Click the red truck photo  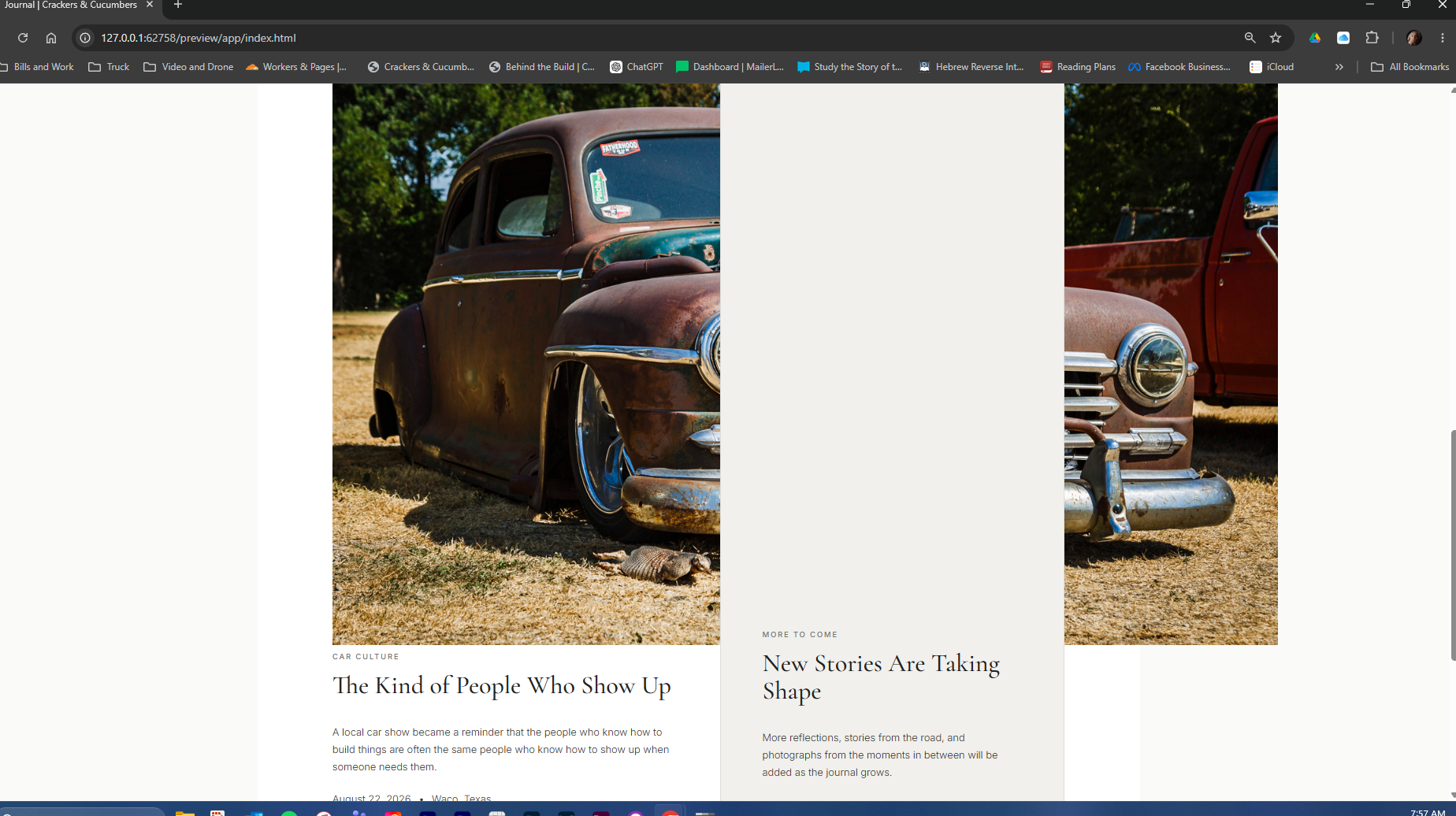(x=1171, y=364)
